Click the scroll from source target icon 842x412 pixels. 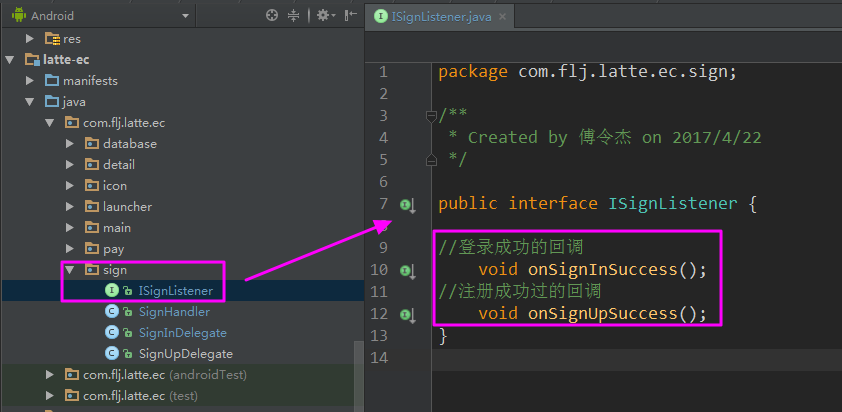pyautogui.click(x=272, y=16)
